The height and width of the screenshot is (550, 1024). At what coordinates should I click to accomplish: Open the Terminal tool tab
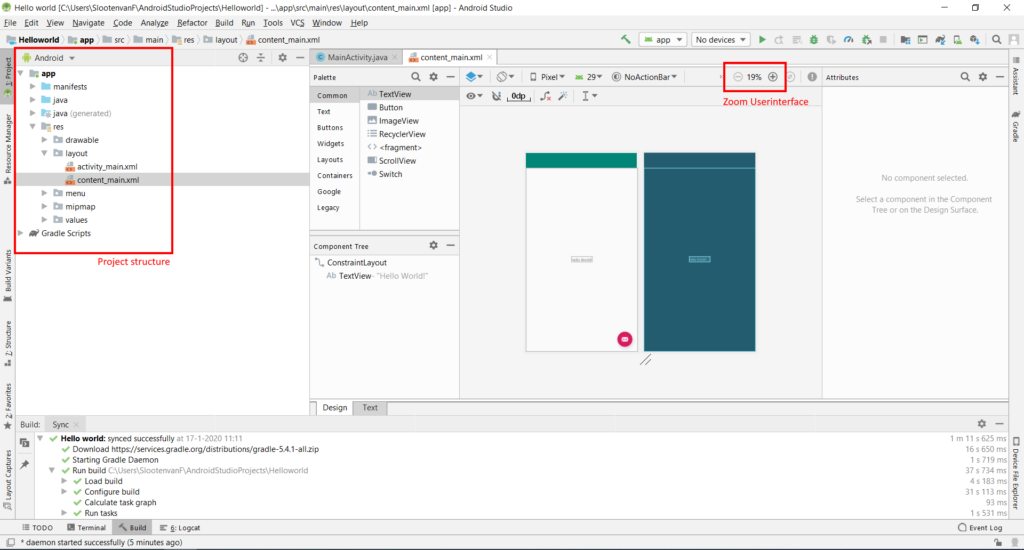pos(86,528)
